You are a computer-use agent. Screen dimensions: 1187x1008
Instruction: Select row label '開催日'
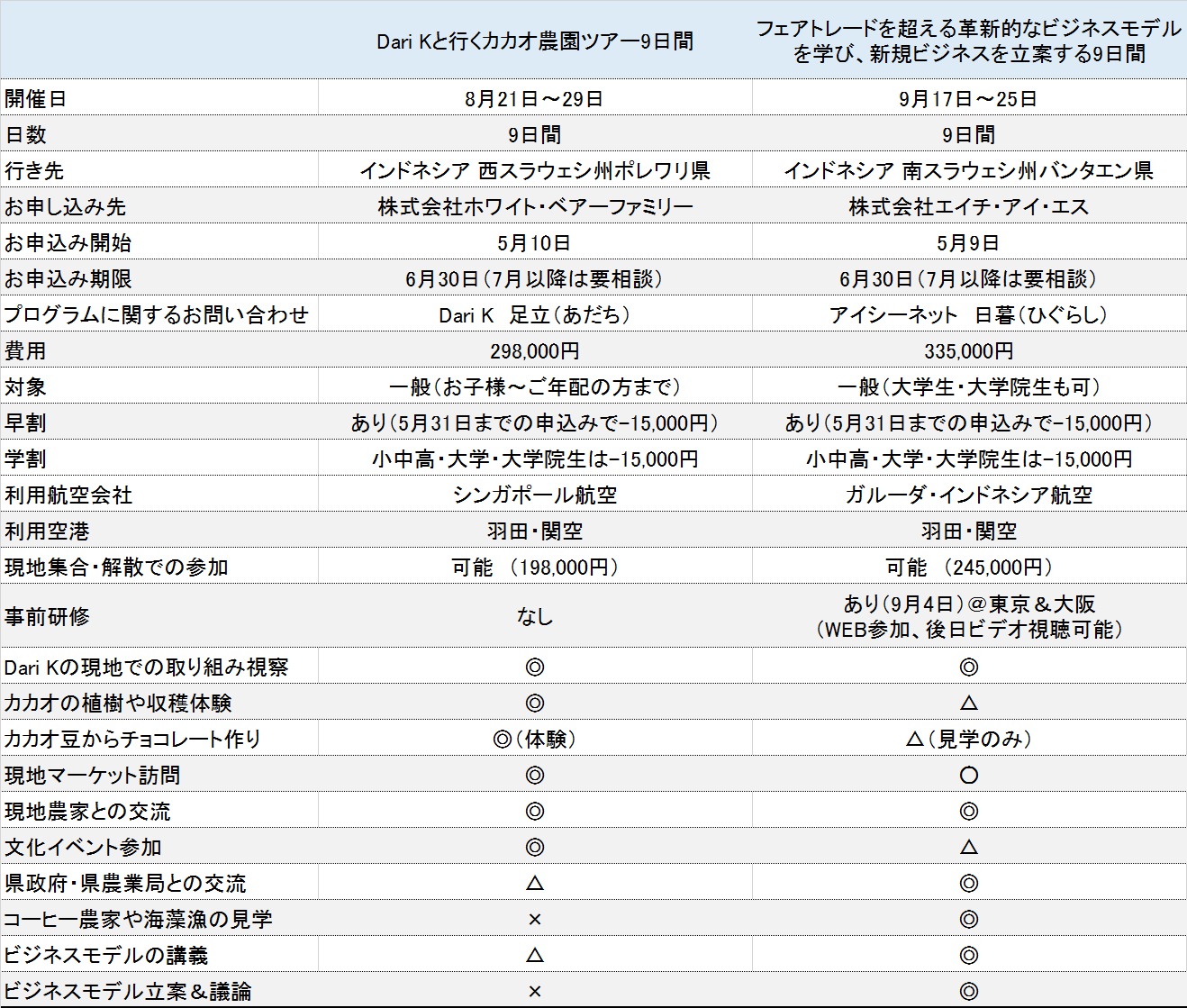pyautogui.click(x=35, y=99)
